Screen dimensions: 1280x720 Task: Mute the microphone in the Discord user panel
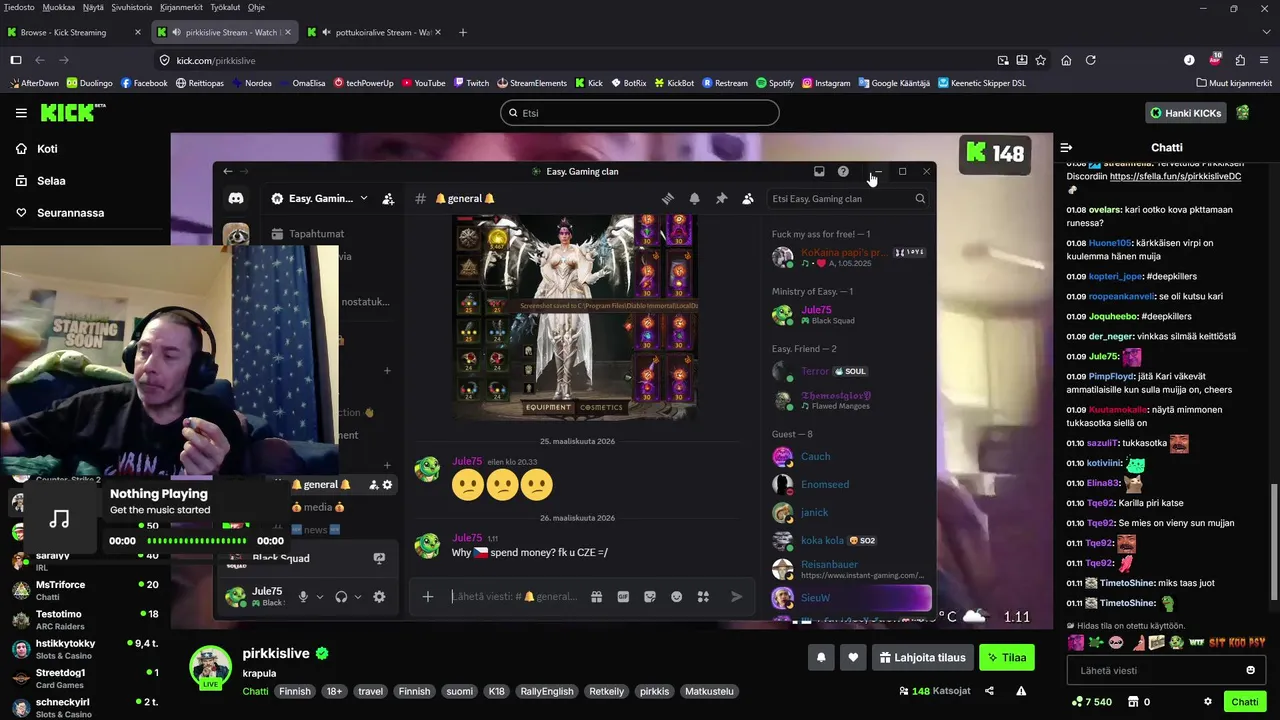[303, 597]
